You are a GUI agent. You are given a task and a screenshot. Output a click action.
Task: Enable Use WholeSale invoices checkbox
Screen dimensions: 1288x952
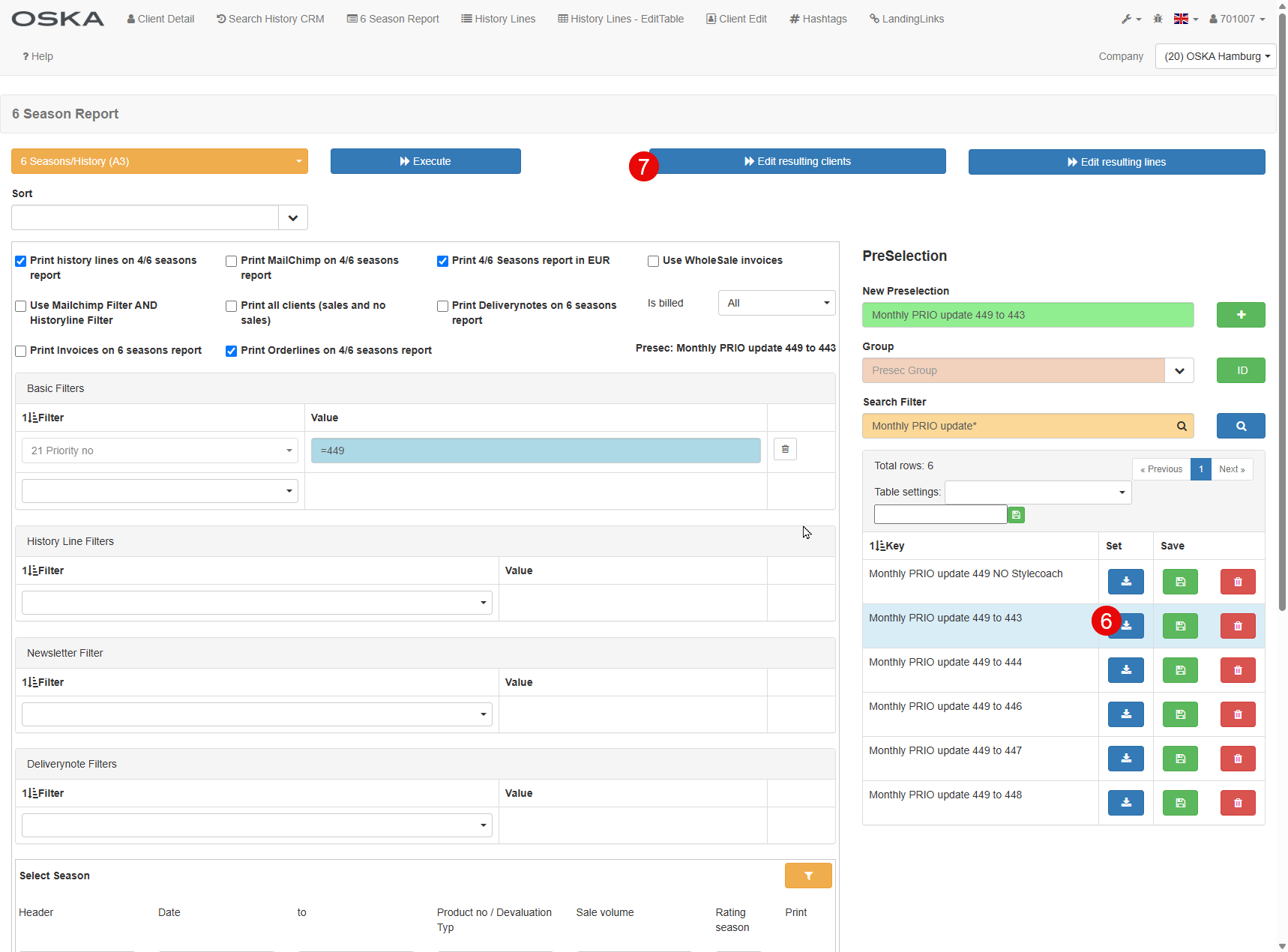(654, 261)
